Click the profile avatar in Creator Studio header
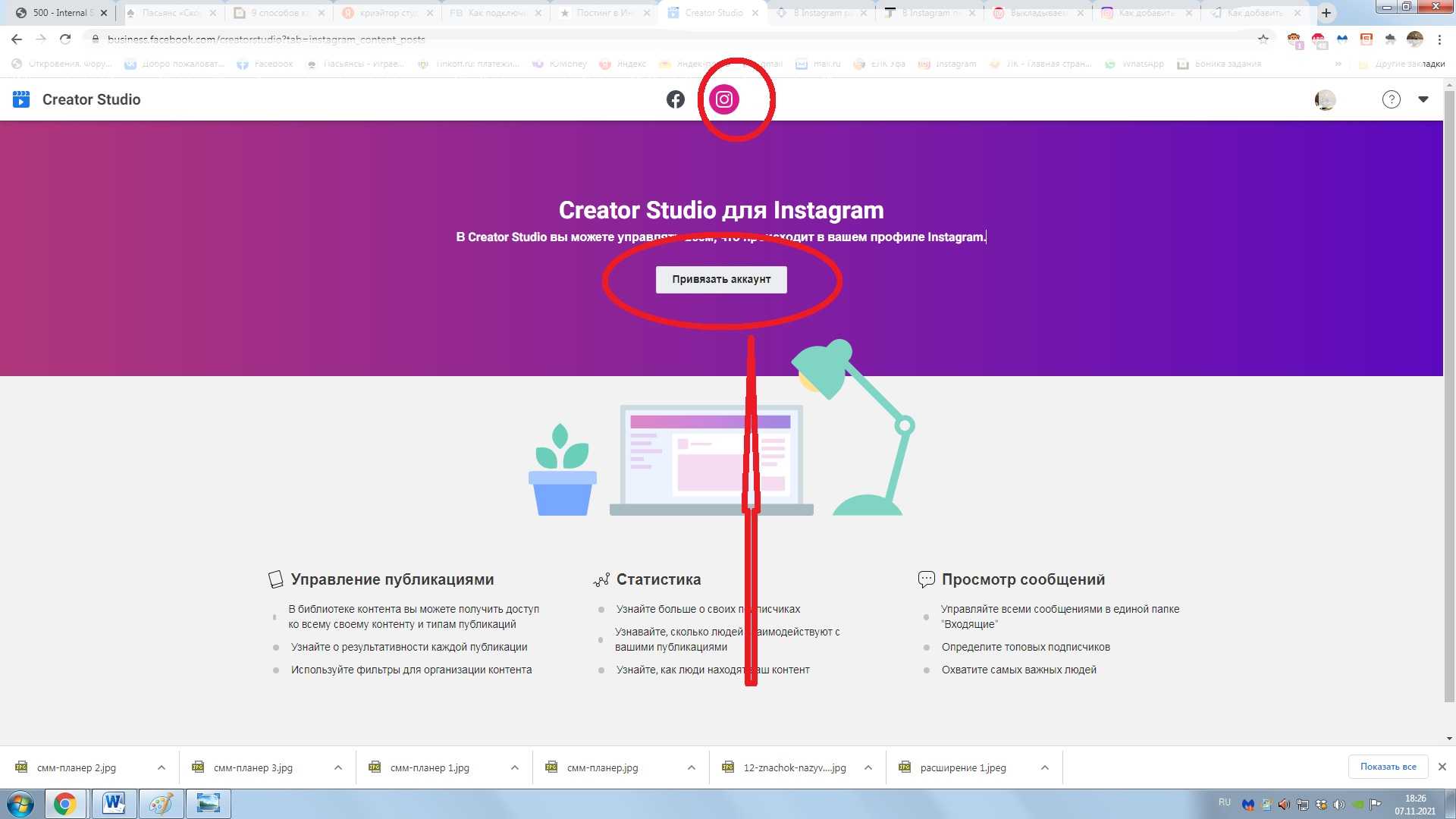 click(x=1325, y=99)
